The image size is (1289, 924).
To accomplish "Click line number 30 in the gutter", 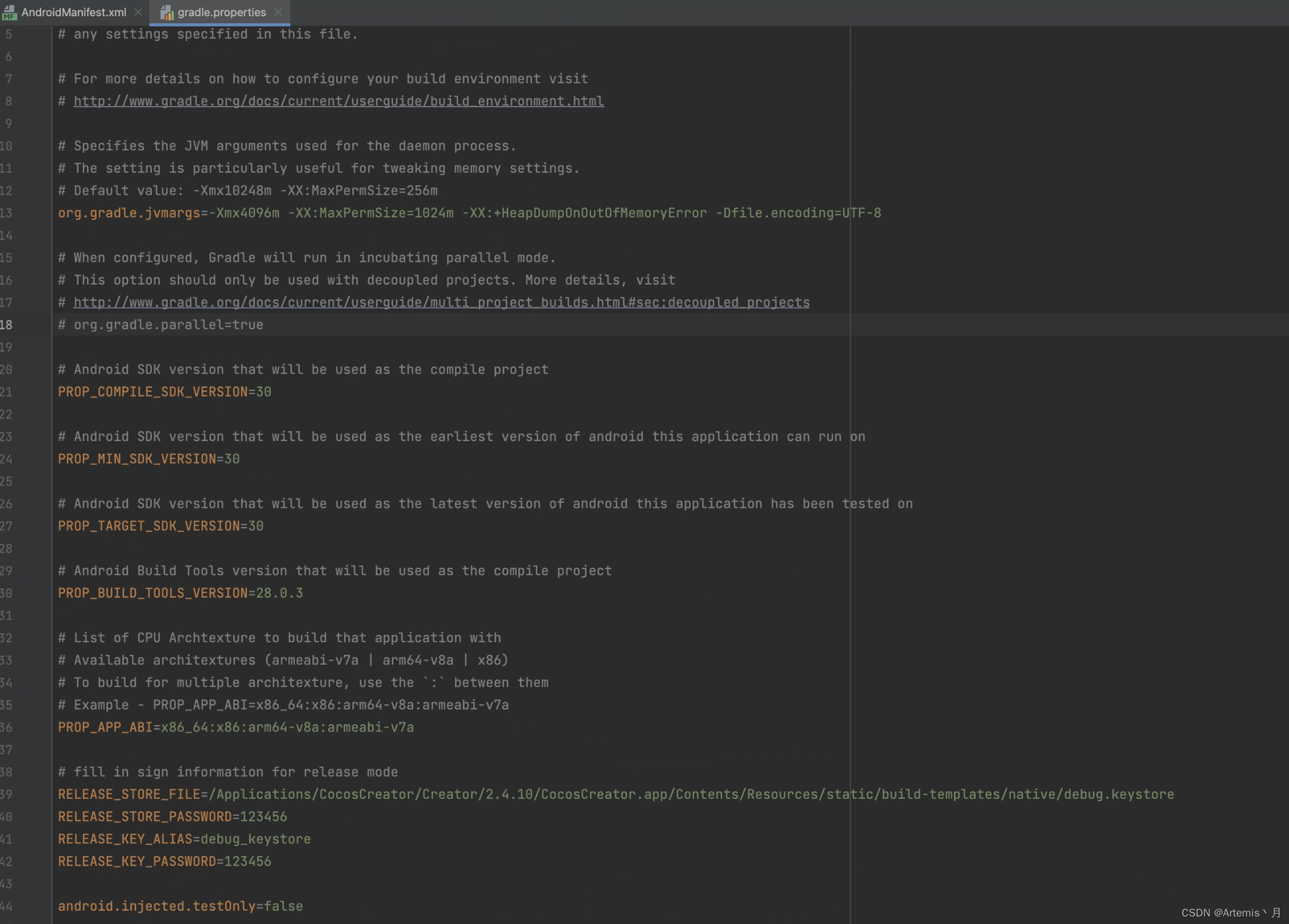I will (6, 592).
